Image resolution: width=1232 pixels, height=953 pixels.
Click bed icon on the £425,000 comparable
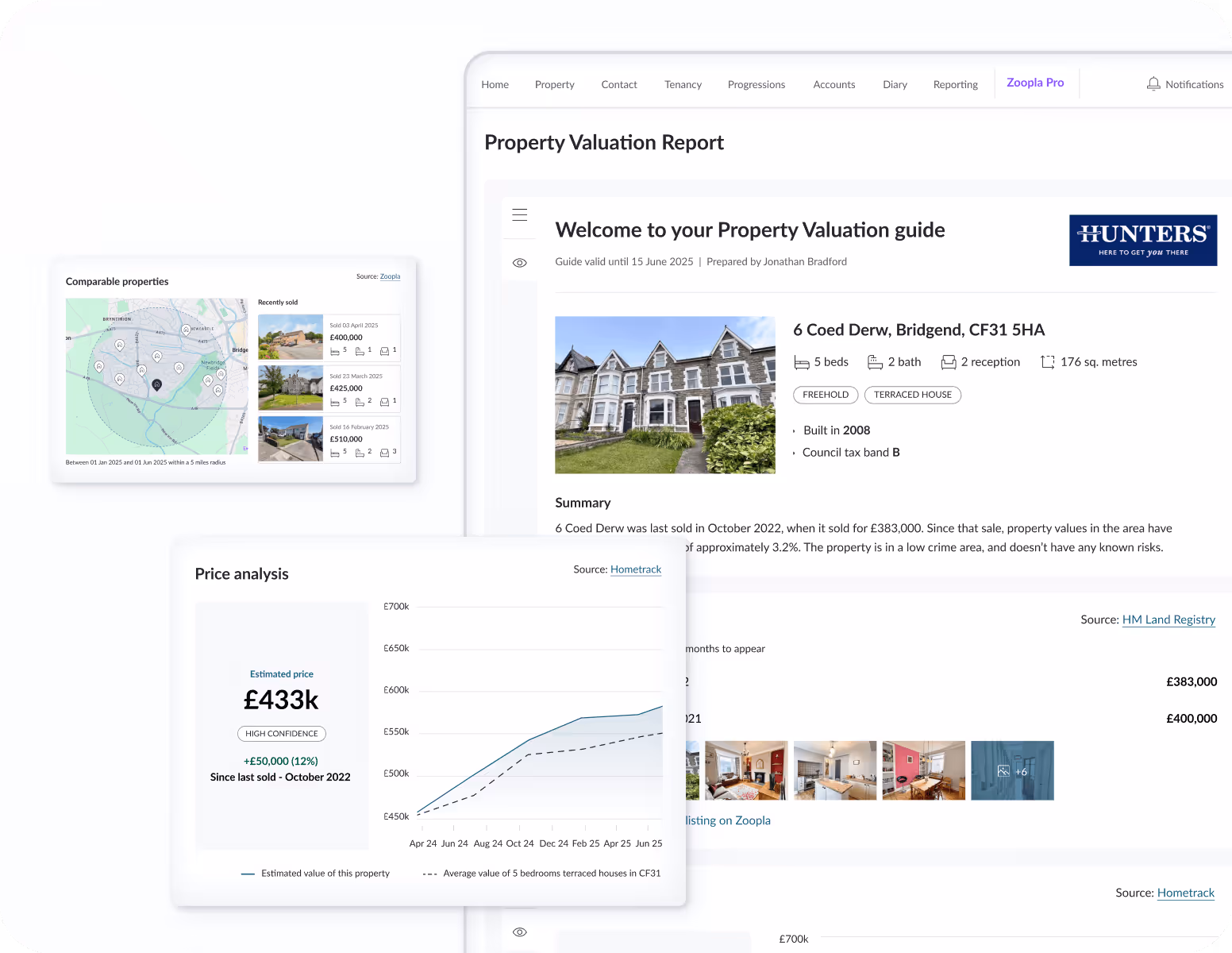click(x=335, y=402)
